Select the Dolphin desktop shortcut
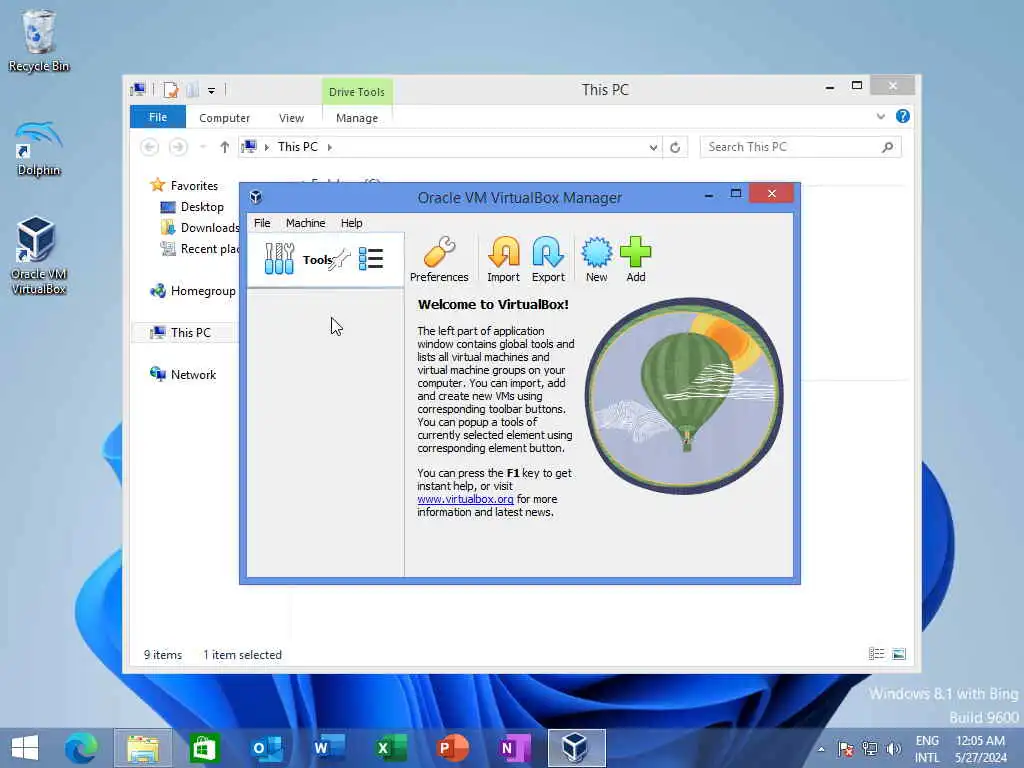Viewport: 1024px width, 768px height. (39, 150)
